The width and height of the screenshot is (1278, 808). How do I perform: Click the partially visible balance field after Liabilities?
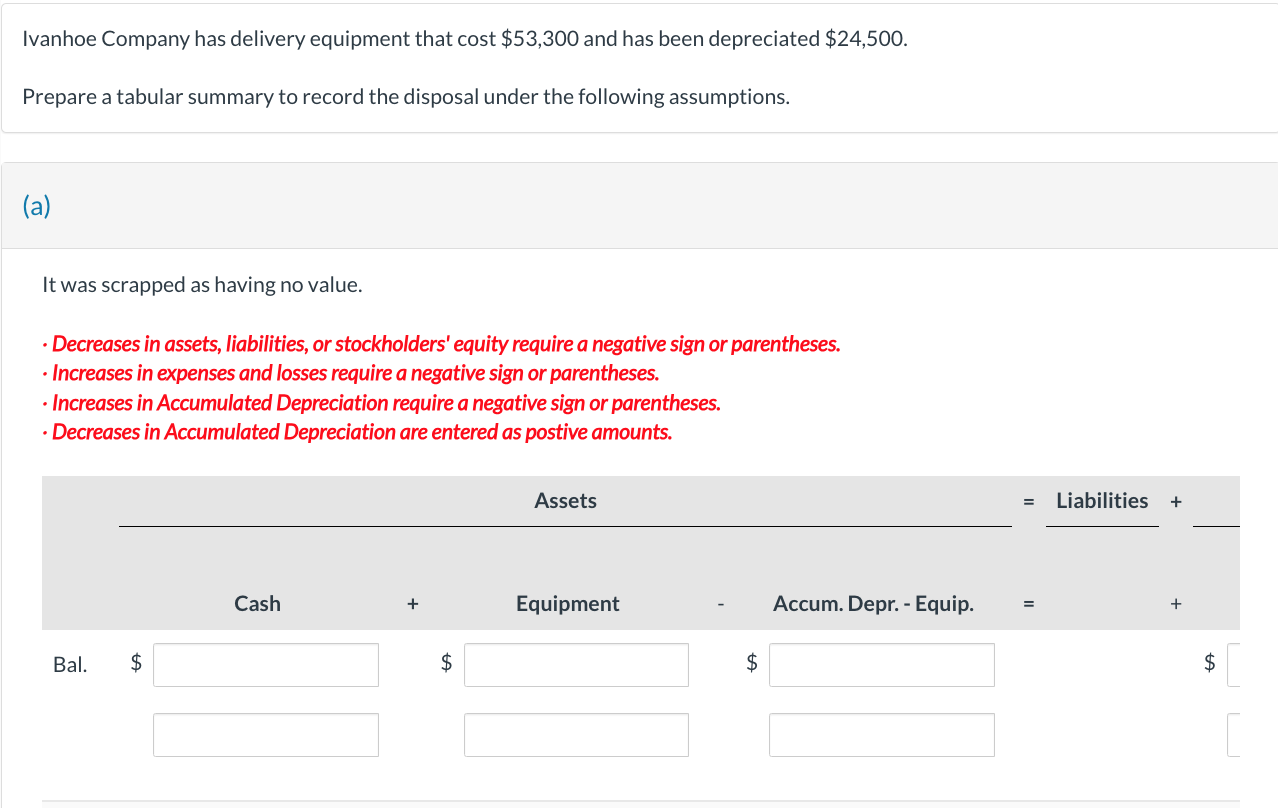[1233, 665]
